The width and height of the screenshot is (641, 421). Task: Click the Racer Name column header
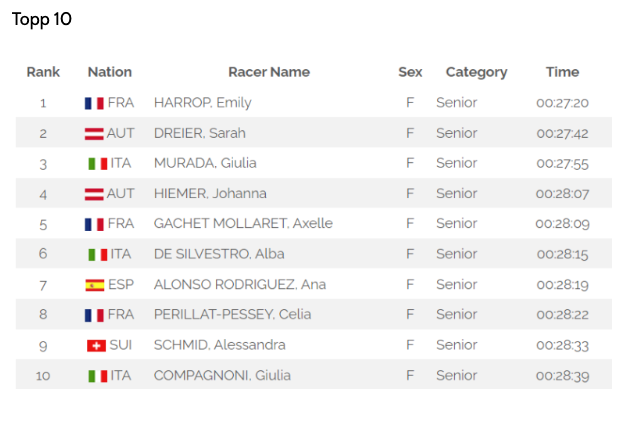269,72
